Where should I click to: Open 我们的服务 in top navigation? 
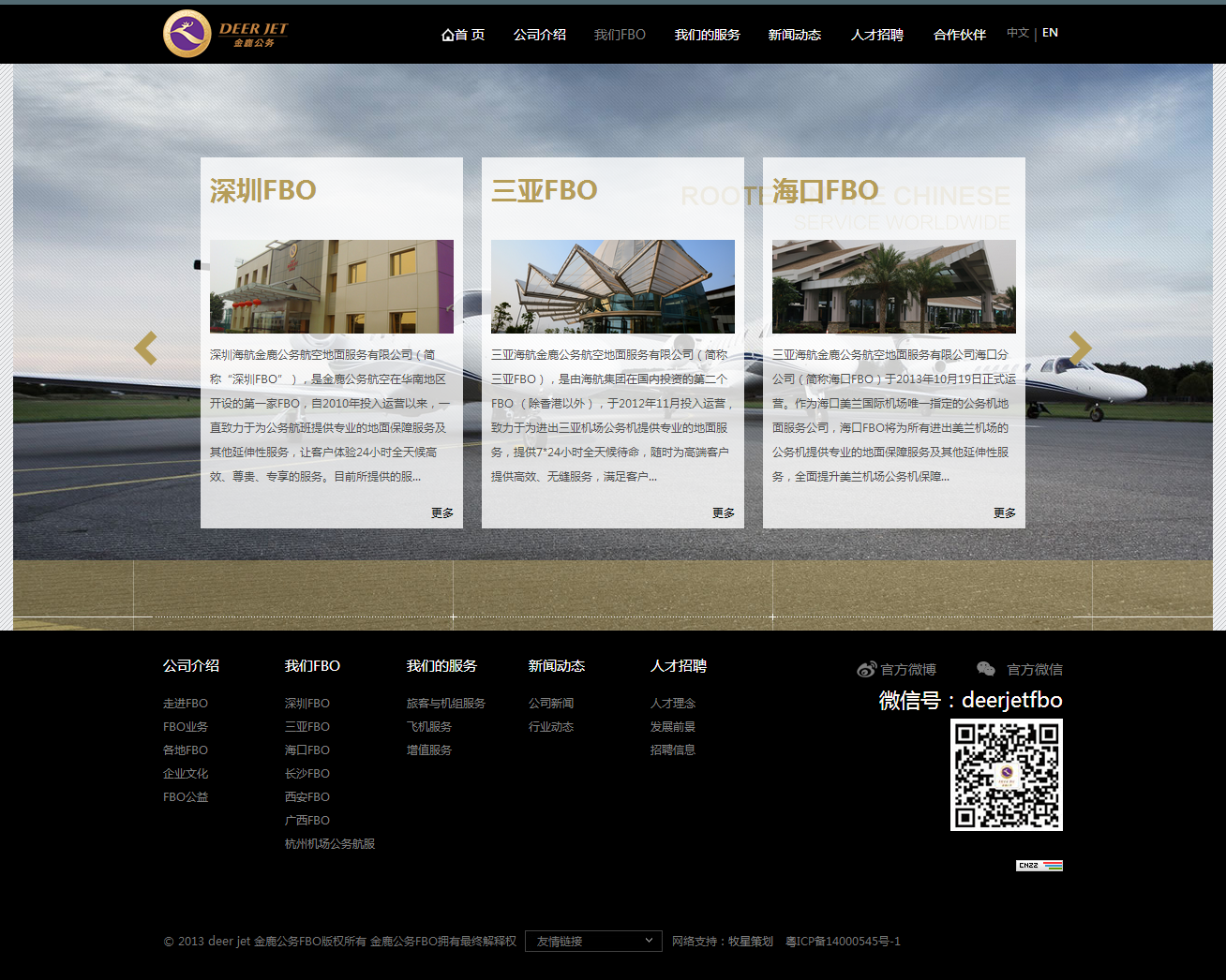coord(708,35)
